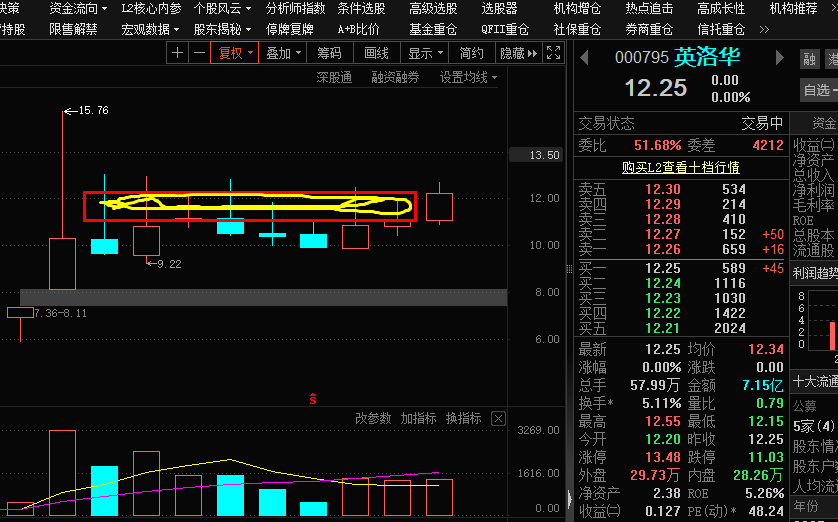
Task: Open 高级选股 menu
Action: click(x=433, y=9)
